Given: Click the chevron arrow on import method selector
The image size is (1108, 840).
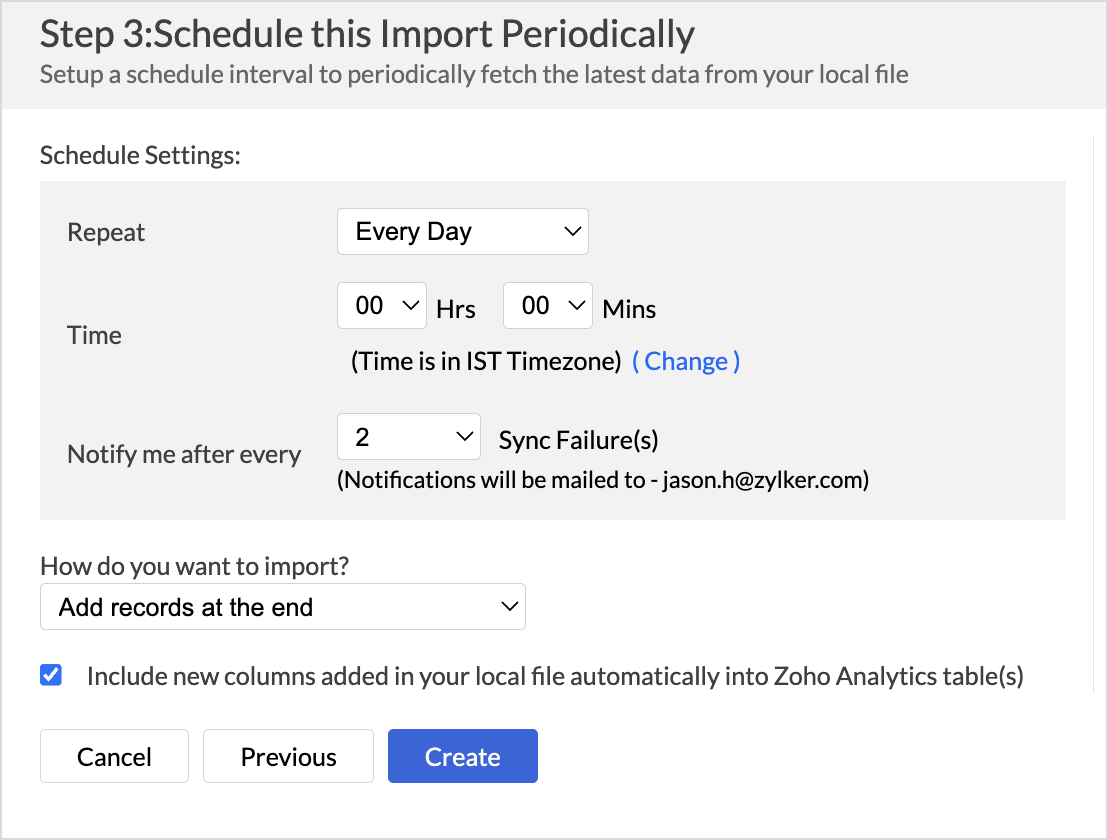Looking at the screenshot, I should [x=509, y=607].
